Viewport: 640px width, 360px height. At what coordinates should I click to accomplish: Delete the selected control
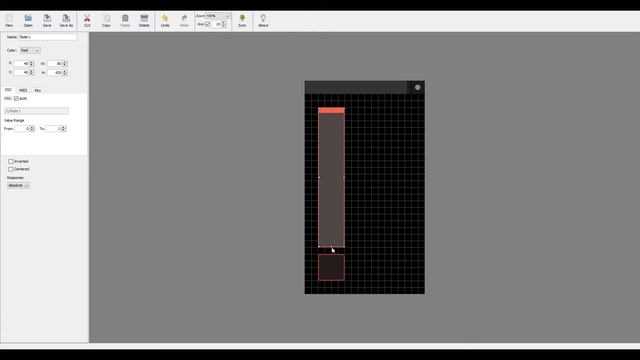tap(144, 20)
